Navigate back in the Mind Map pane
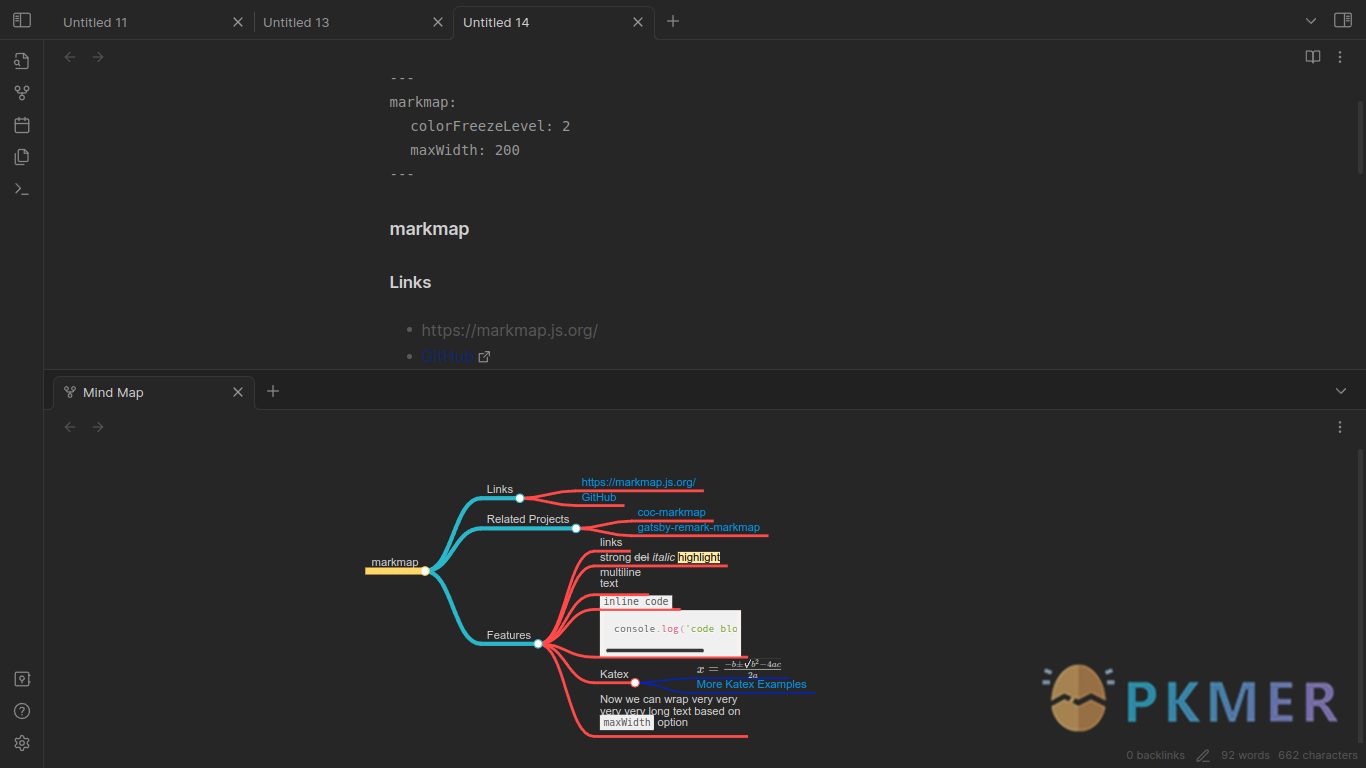Image resolution: width=1366 pixels, height=768 pixels. pos(70,427)
